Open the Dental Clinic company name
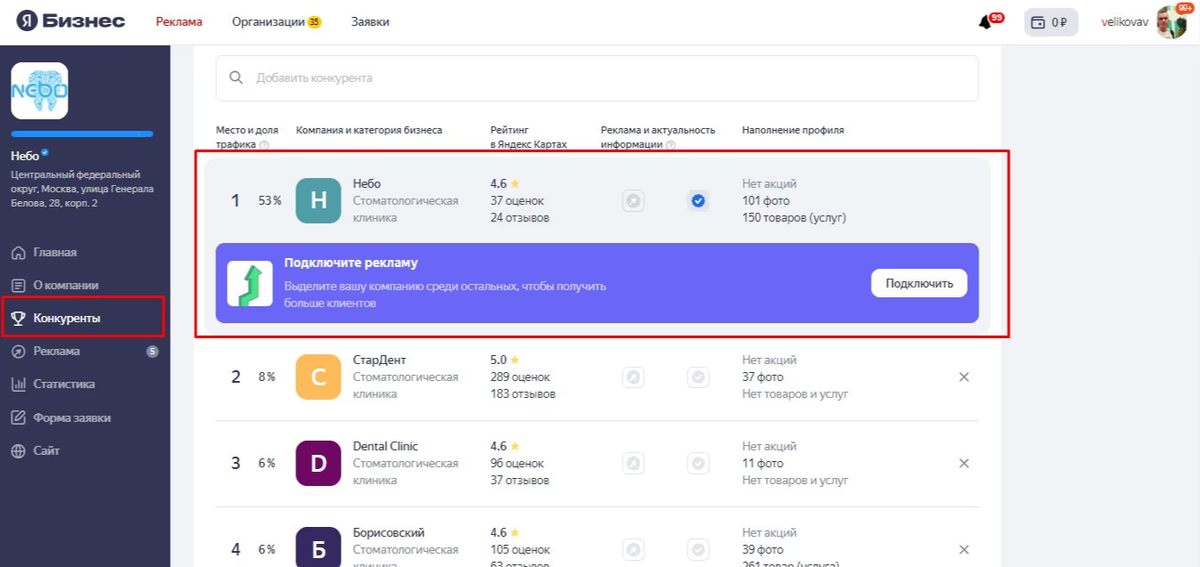This screenshot has height=567, width=1200. point(386,446)
